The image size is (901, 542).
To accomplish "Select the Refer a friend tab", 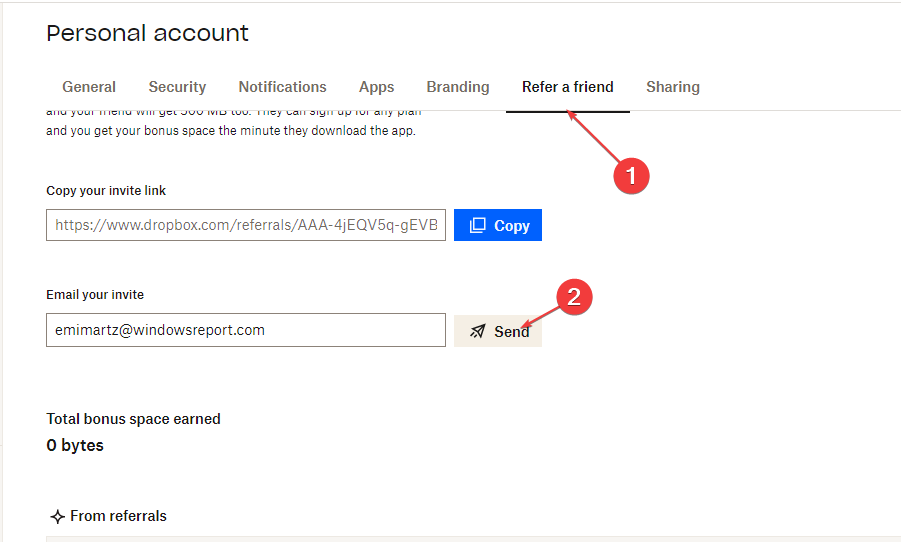I will (568, 87).
